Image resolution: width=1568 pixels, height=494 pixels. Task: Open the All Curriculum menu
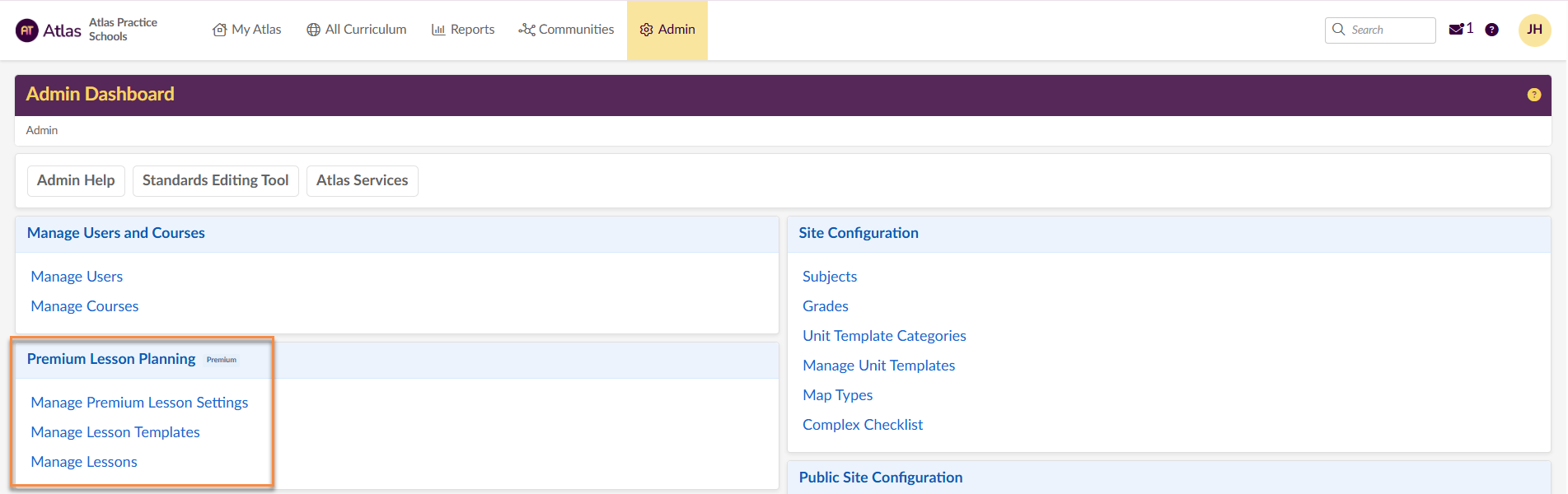(357, 30)
